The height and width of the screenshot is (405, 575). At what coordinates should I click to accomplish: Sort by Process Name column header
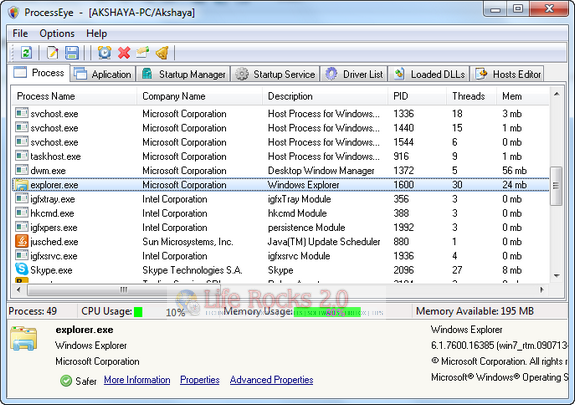[74, 96]
